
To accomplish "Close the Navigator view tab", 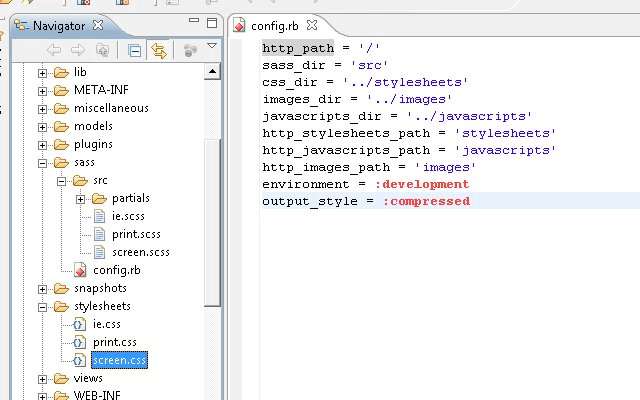I will pos(98,25).
